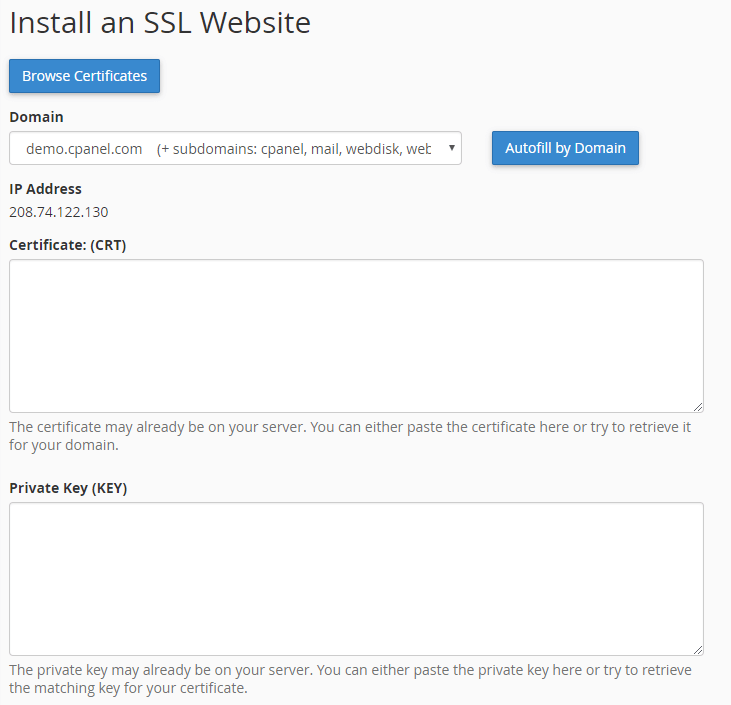Click the Certificate: (CRT) label
Screen dimensions: 731x705
coord(68,245)
